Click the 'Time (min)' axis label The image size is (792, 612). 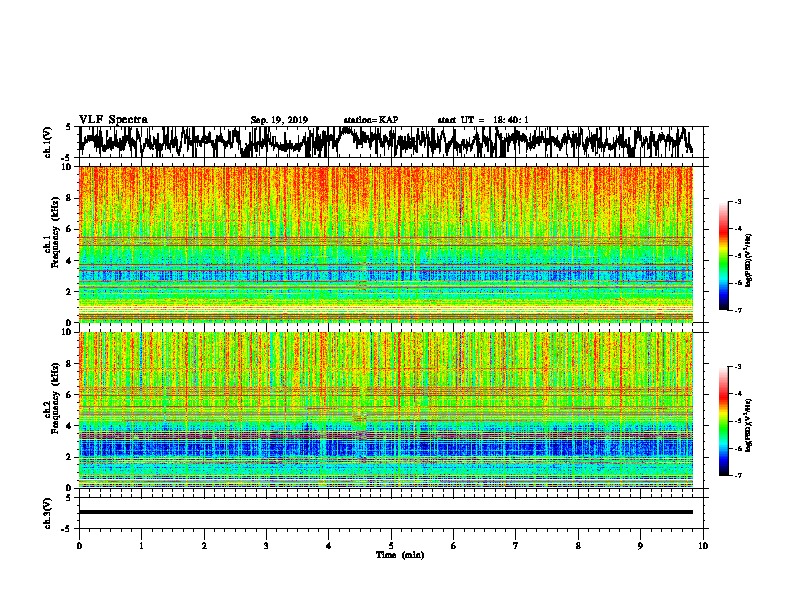click(x=400, y=555)
